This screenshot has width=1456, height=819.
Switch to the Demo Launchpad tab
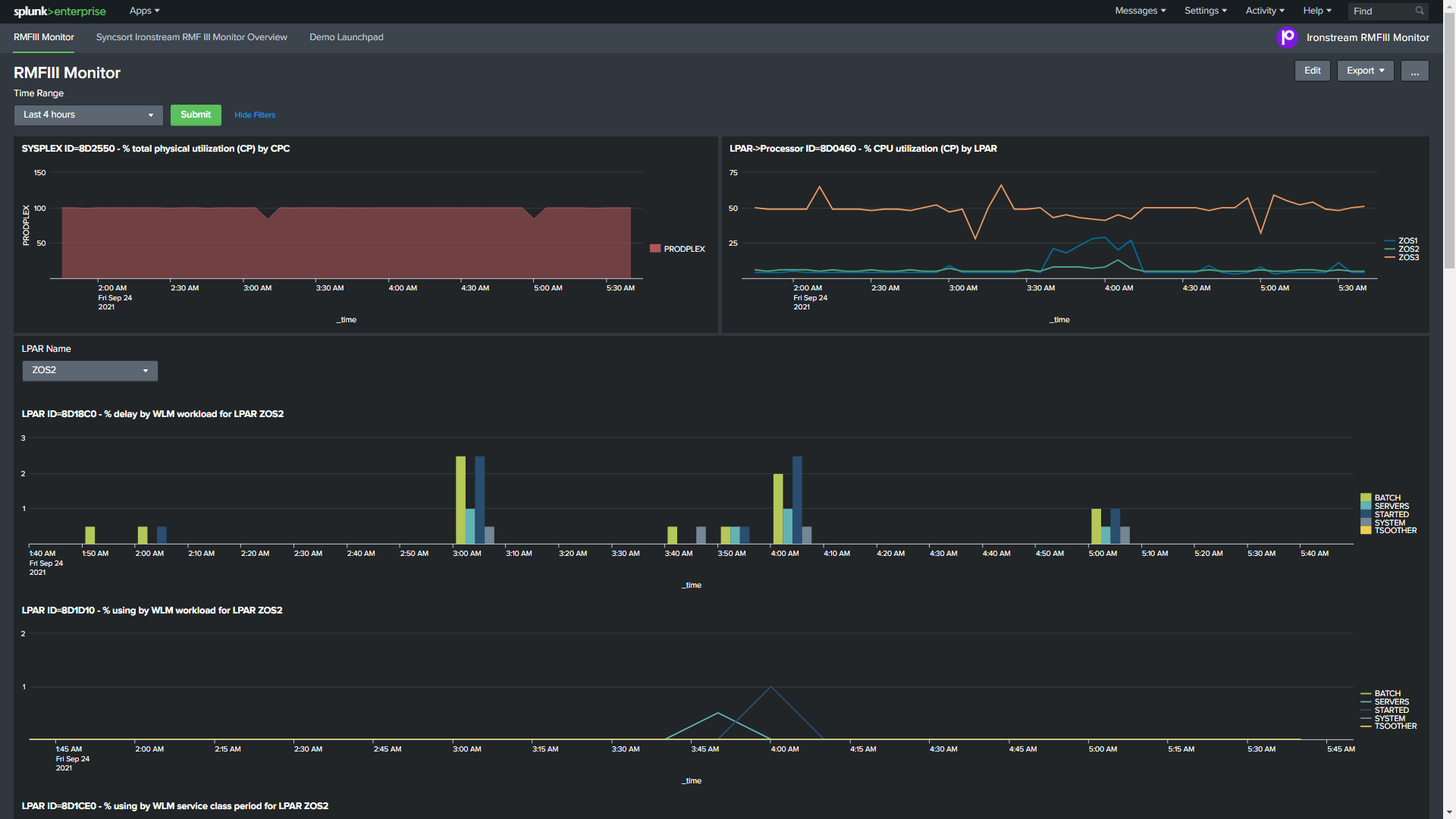tap(346, 36)
